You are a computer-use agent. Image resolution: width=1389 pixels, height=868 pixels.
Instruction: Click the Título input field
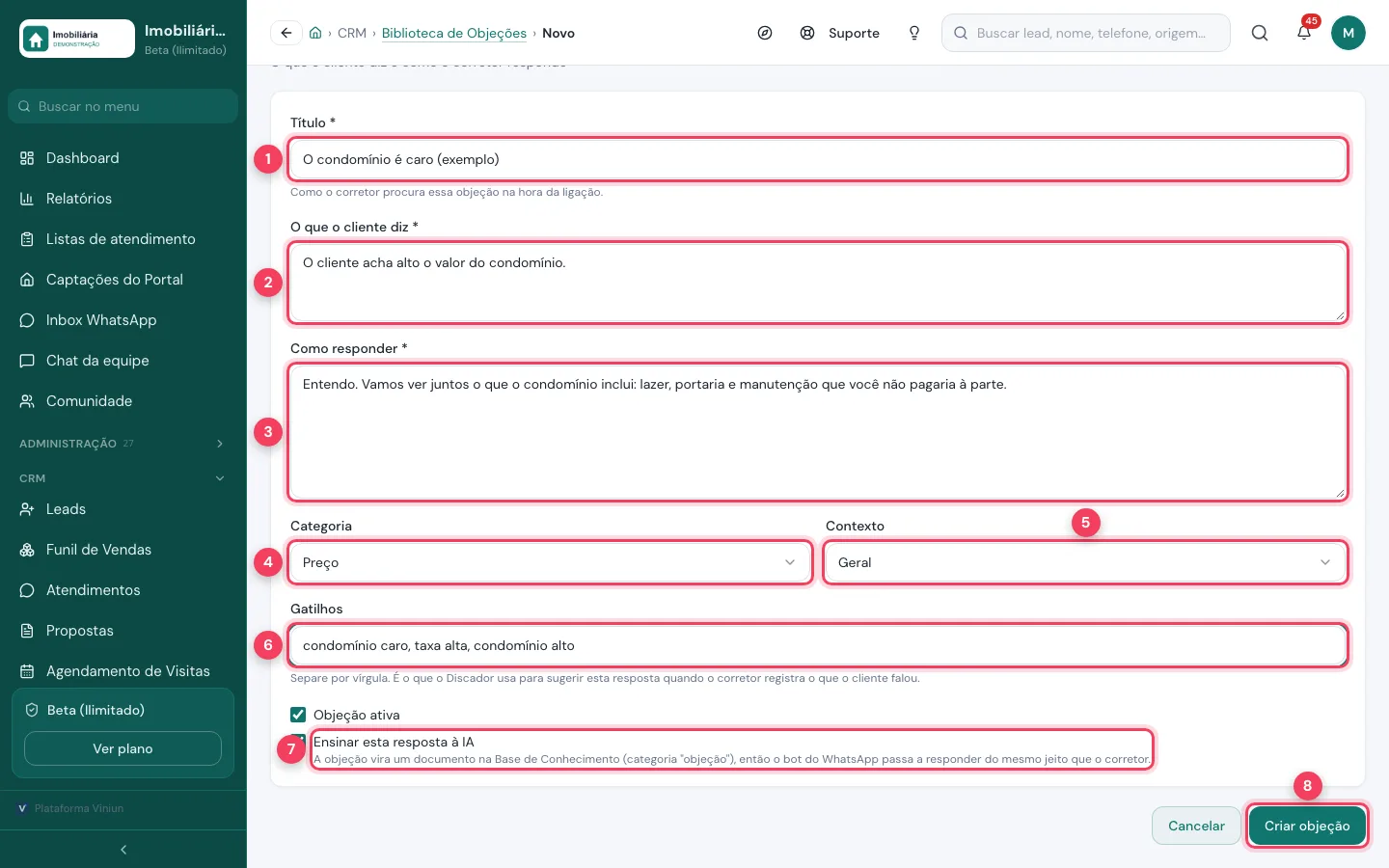[818, 159]
